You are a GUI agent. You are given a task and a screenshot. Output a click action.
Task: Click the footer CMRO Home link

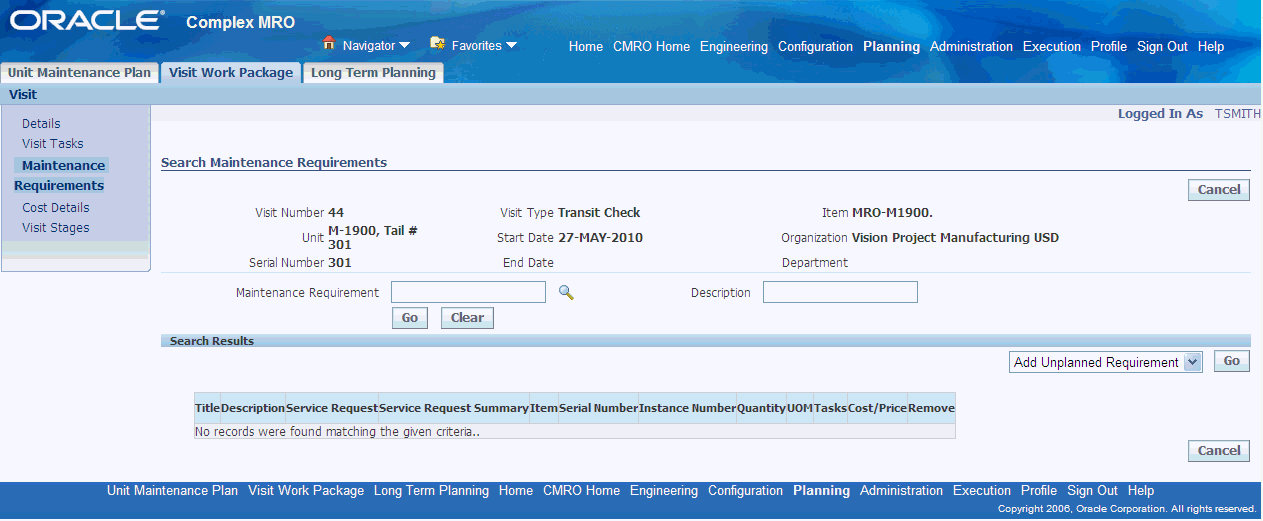pos(581,491)
